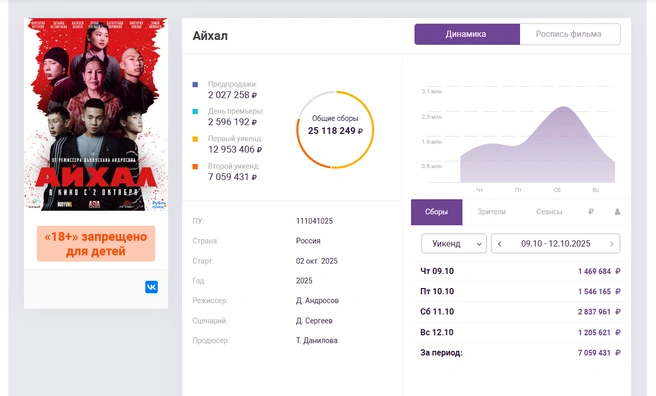Click the country value Россия
The image size is (656, 396).
click(308, 241)
